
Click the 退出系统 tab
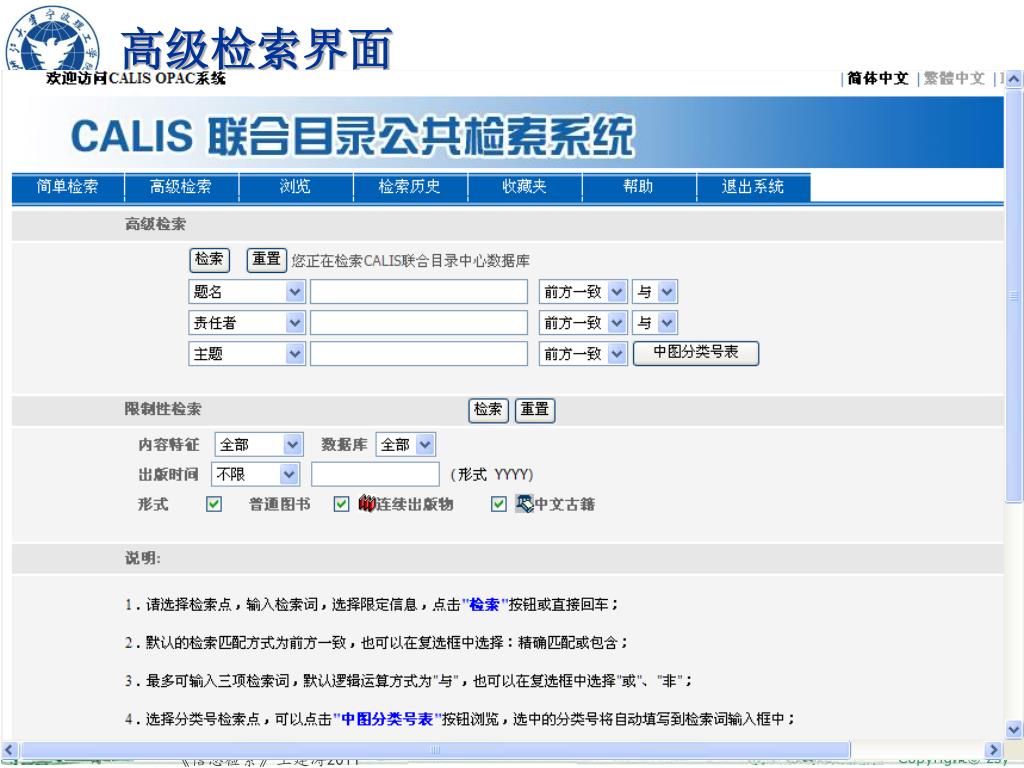[753, 187]
